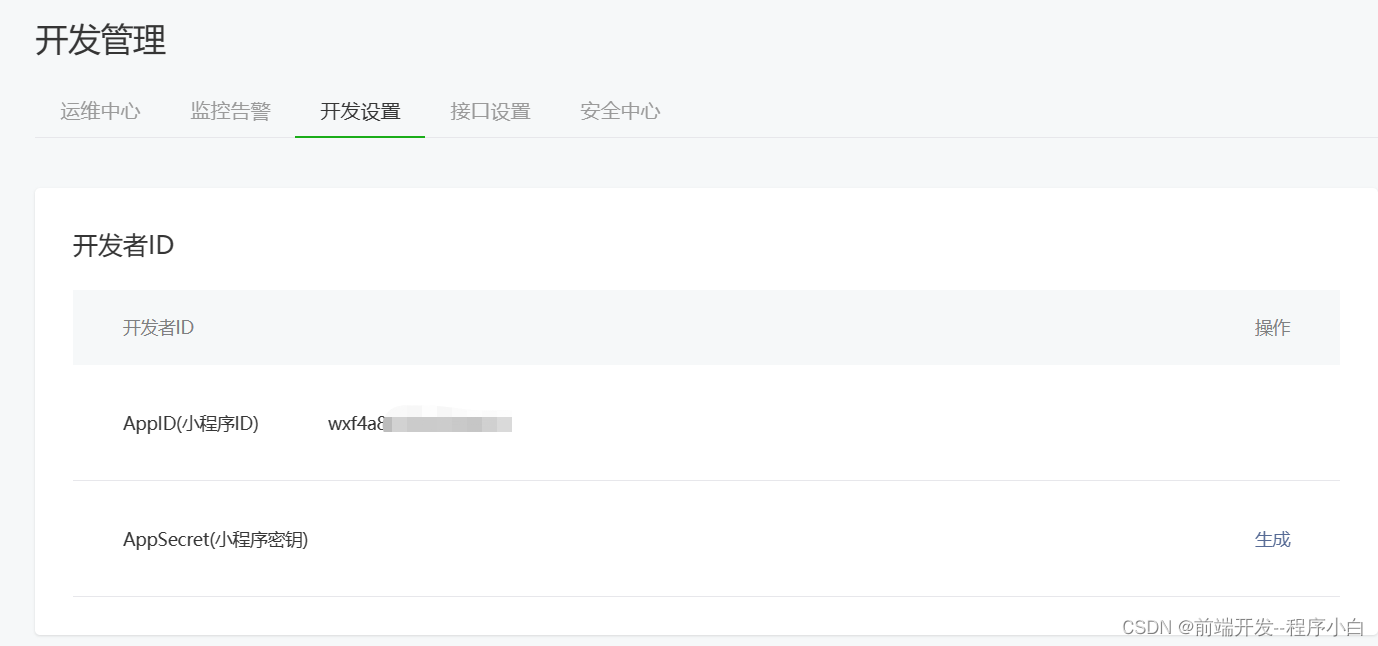Screen dimensions: 1378x646
Task: Select the AppID(小程序ID) label
Action: click(192, 423)
